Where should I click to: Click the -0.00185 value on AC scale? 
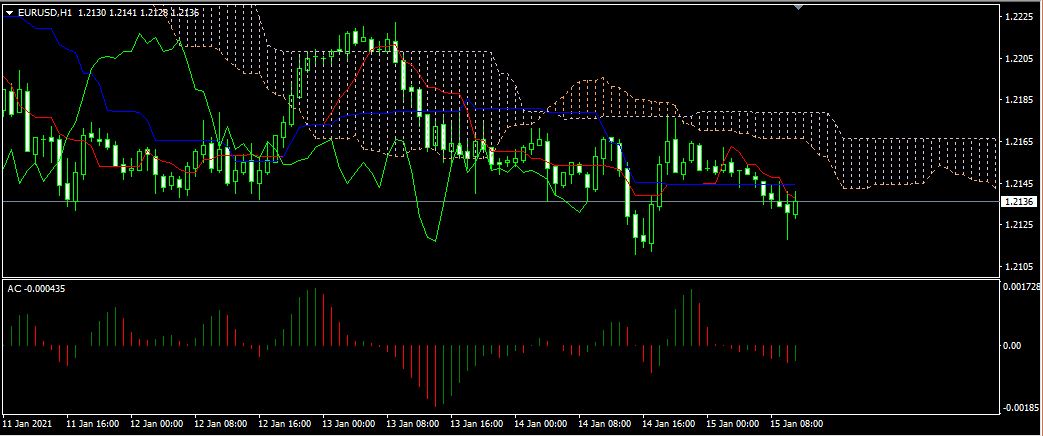pos(1021,408)
